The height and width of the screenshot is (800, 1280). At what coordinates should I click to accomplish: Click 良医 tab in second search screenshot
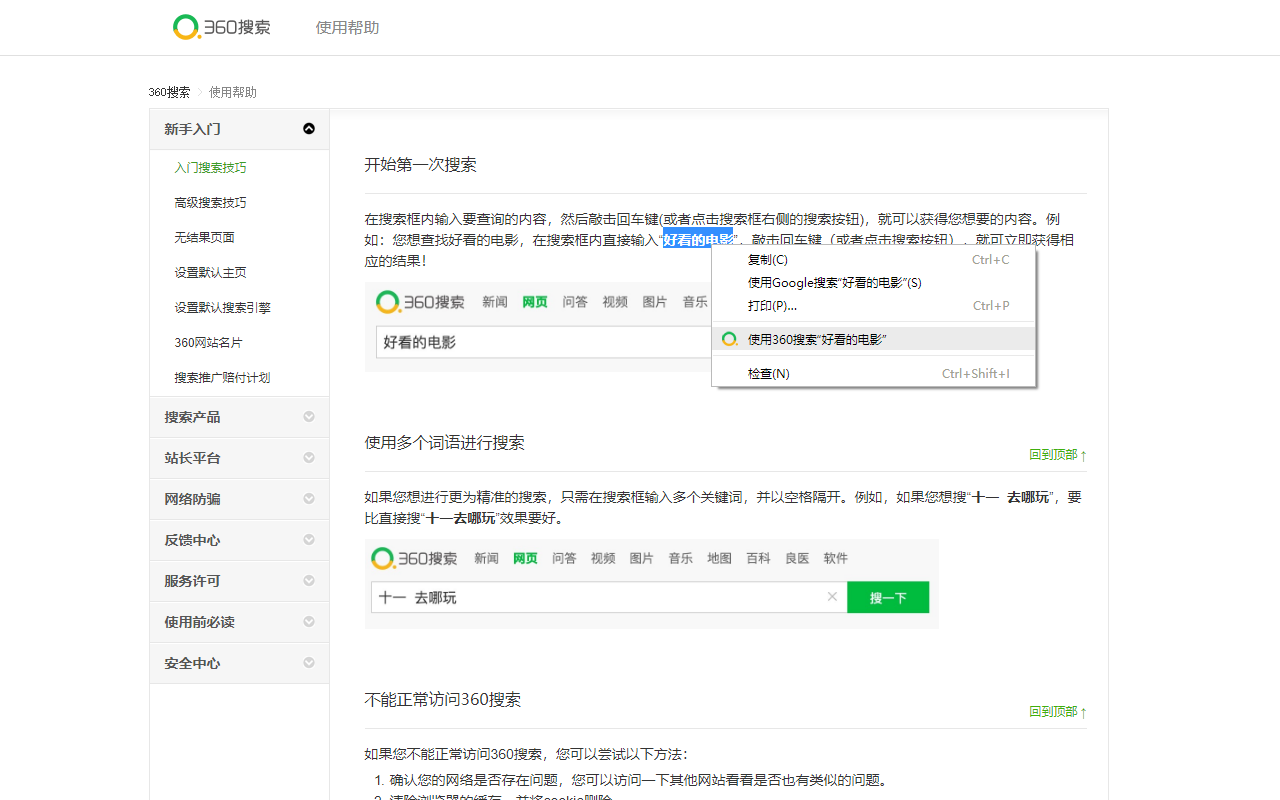click(x=797, y=558)
